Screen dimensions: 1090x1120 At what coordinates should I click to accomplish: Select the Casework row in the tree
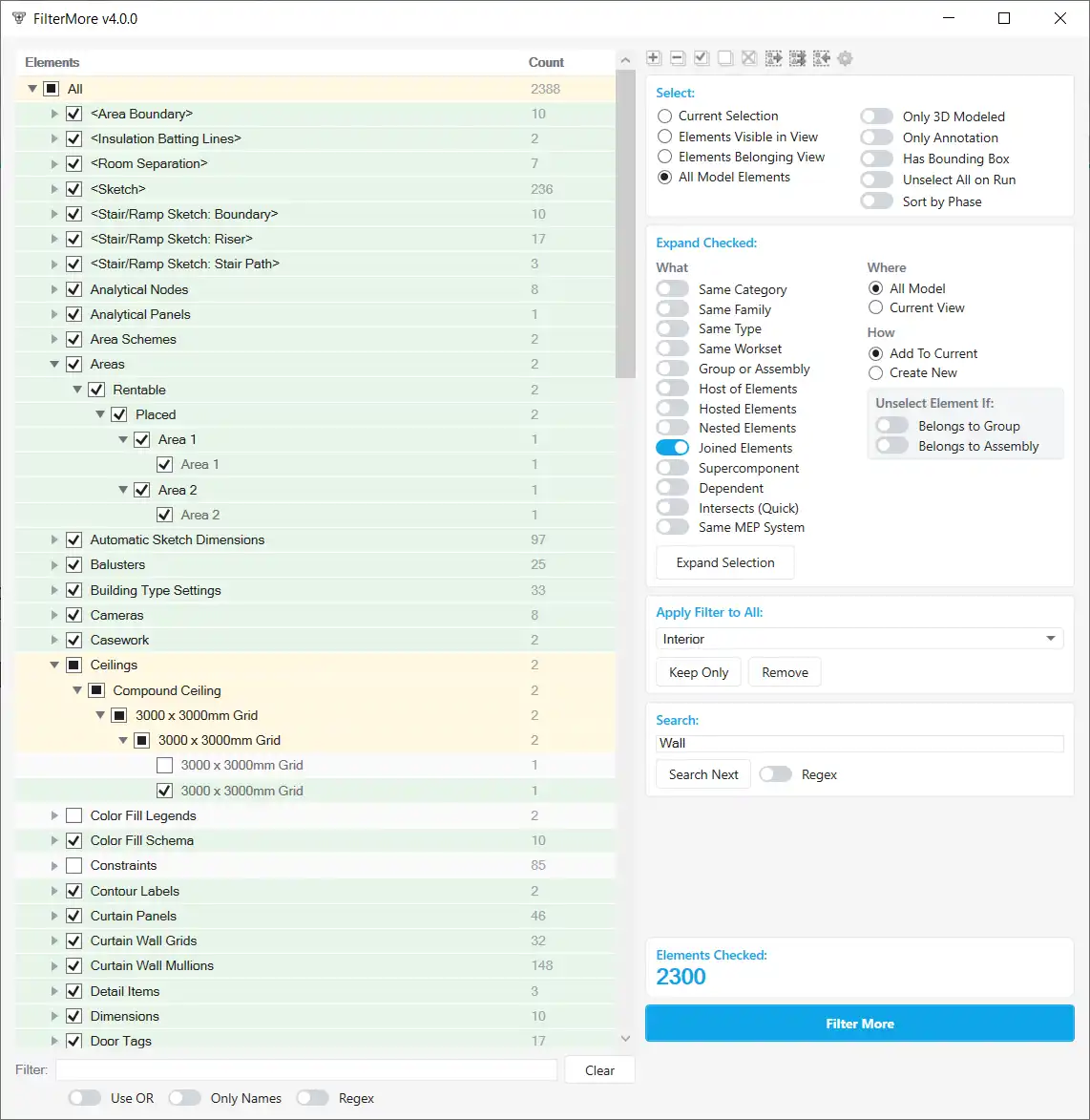point(120,641)
